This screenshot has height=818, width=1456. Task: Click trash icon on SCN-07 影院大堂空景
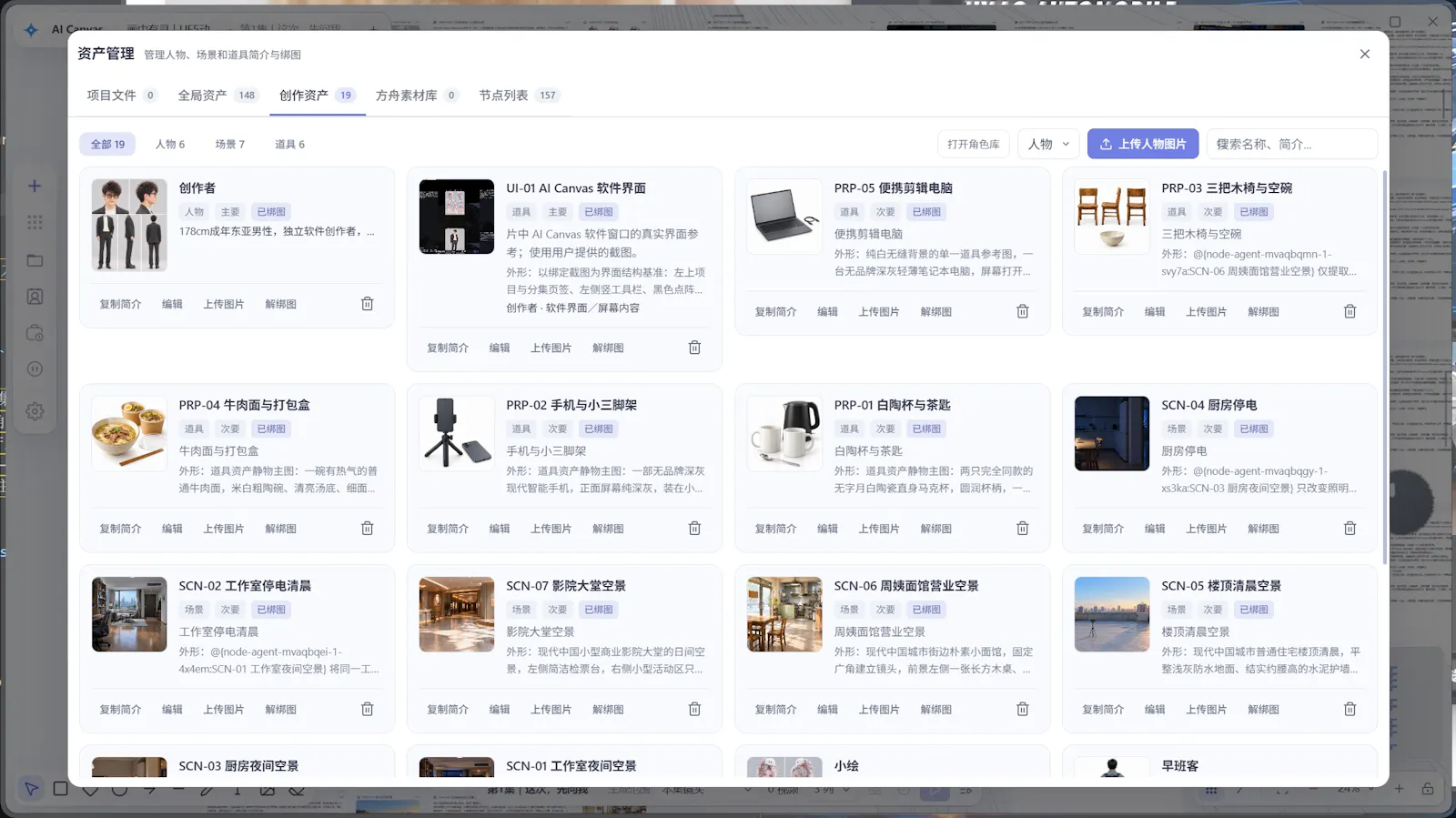(x=694, y=709)
